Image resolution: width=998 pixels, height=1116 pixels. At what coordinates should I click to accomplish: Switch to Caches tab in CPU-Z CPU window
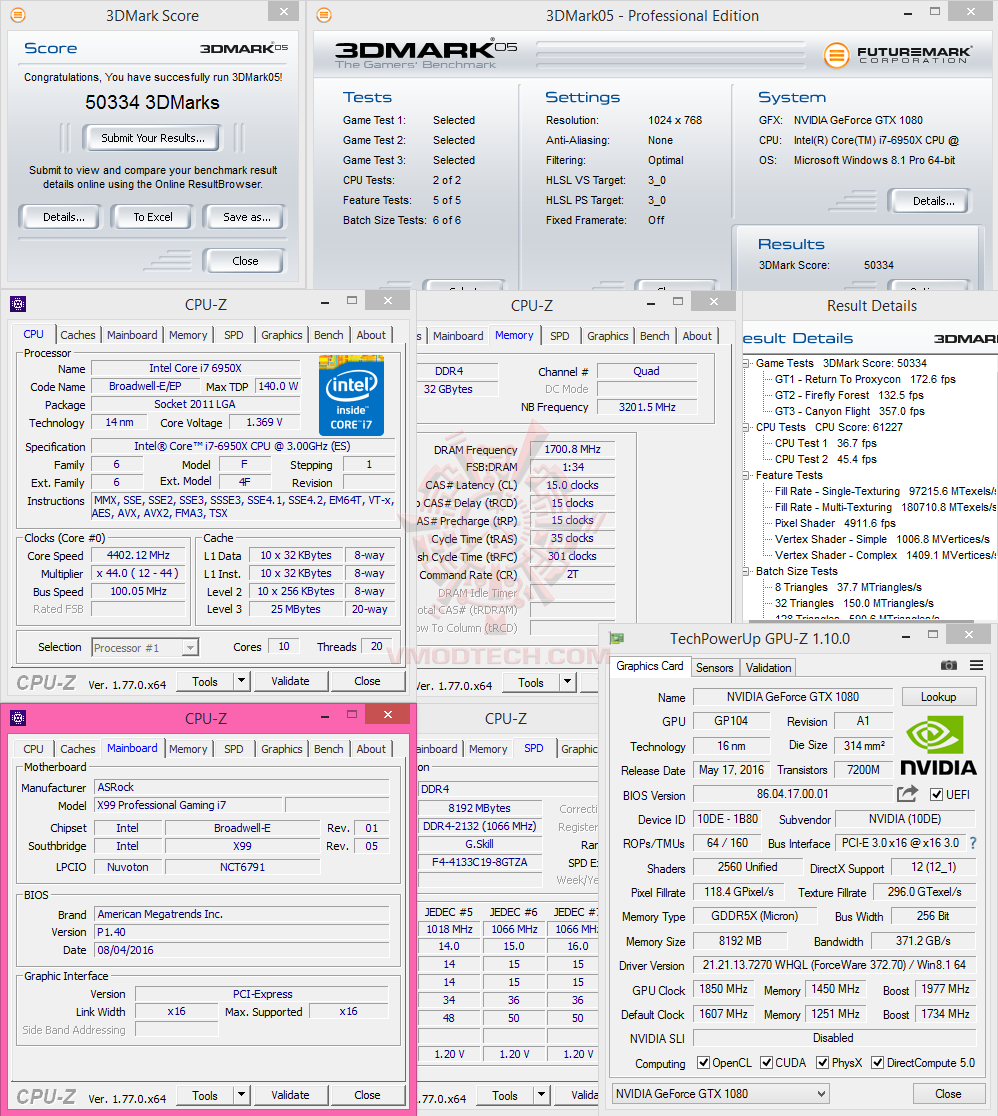coord(78,335)
